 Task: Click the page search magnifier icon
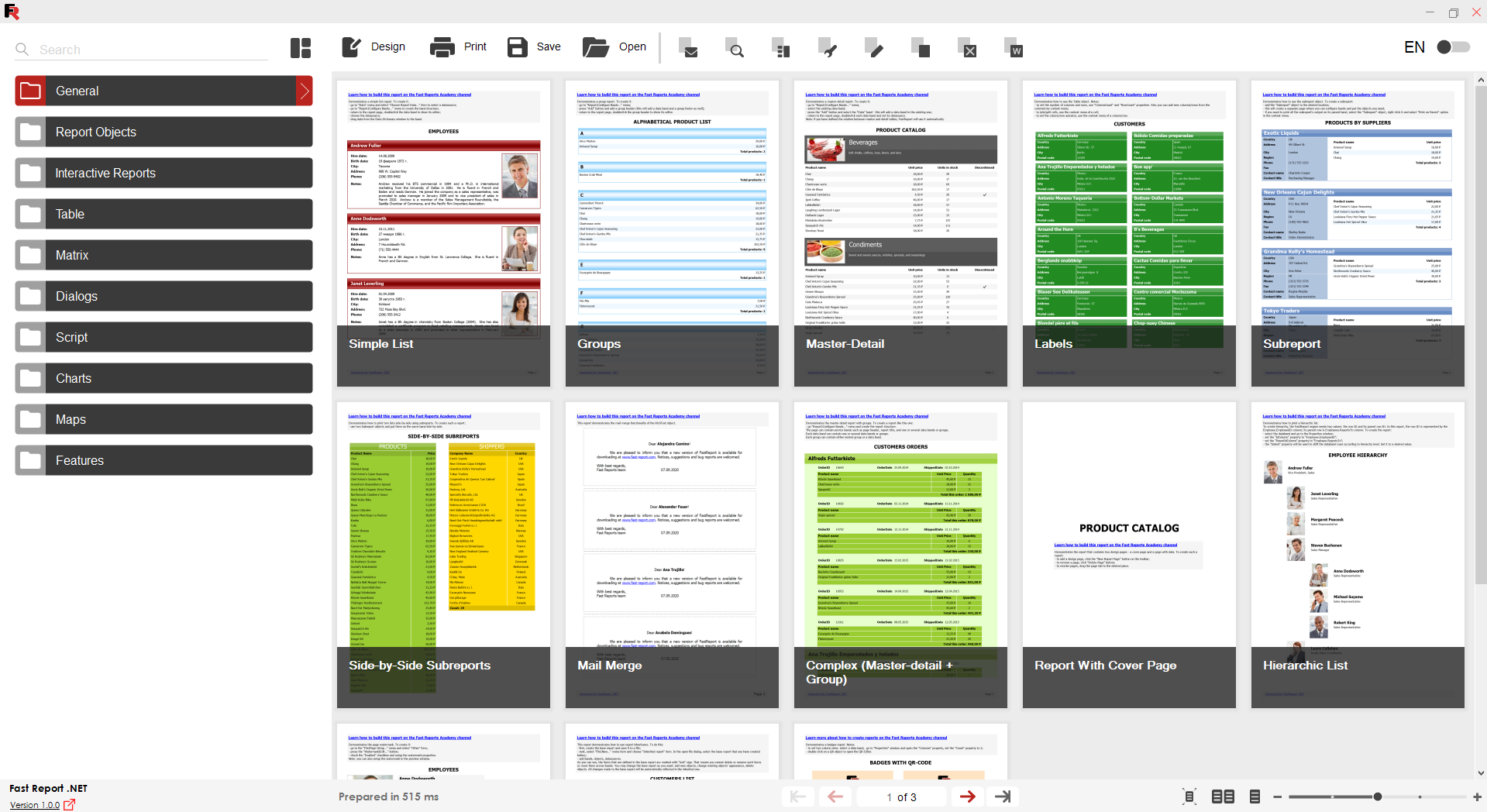[735, 48]
